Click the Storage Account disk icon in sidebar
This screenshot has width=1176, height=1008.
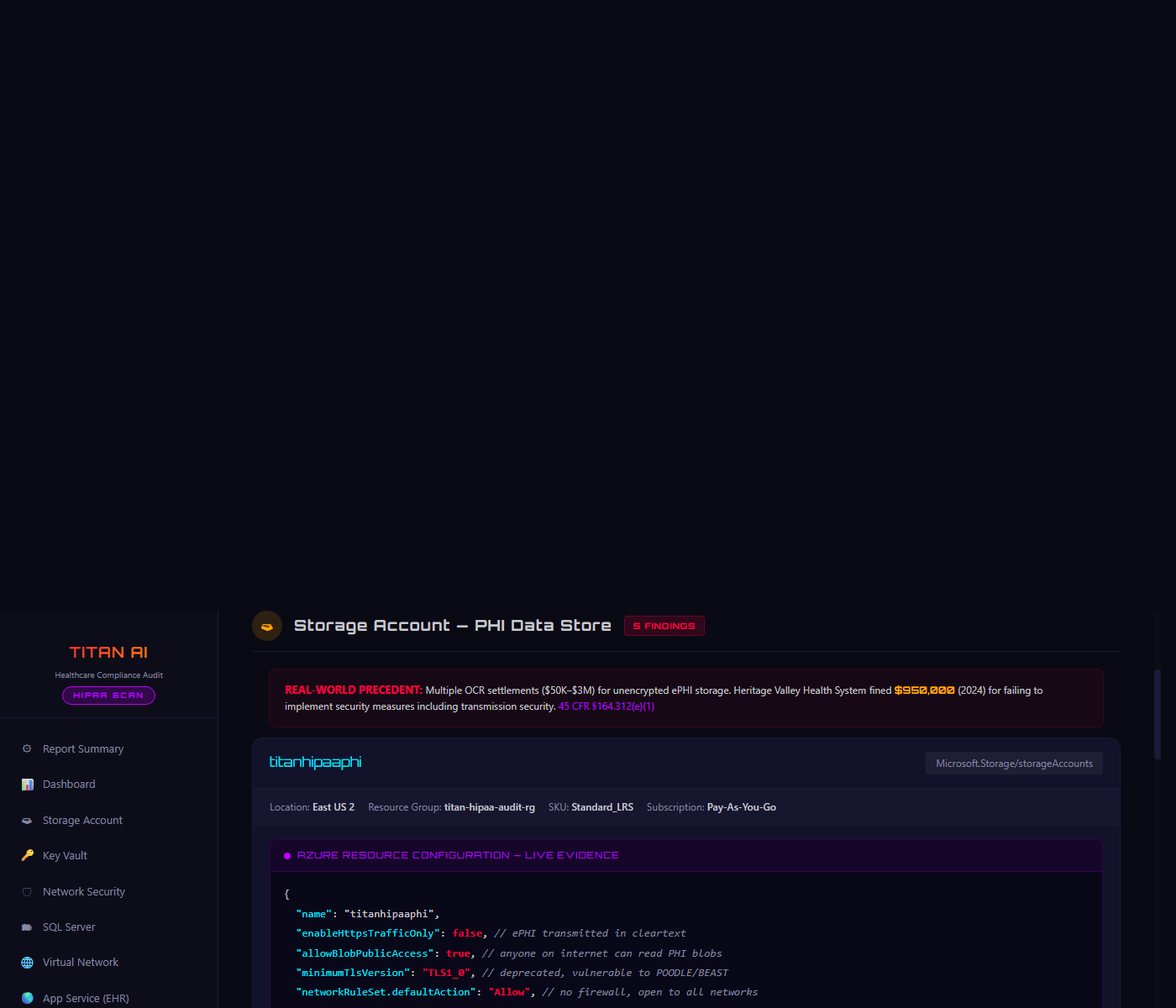coord(27,821)
